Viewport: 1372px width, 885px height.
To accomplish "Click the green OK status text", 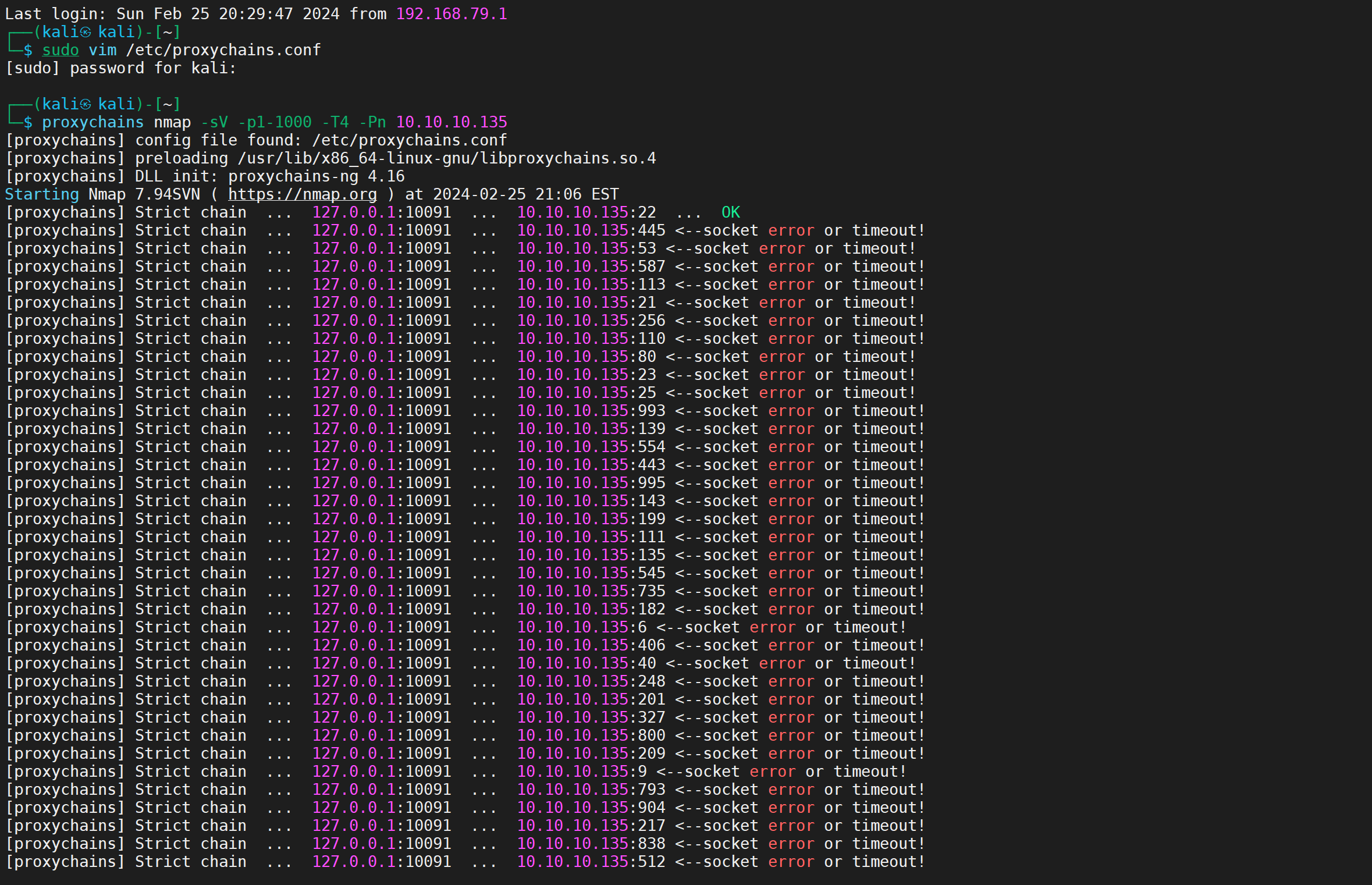I will click(x=730, y=212).
